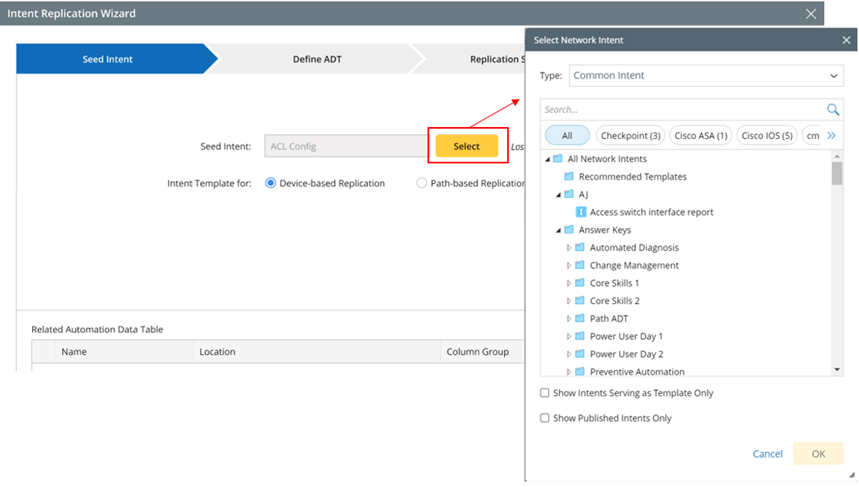Expand the Change Management folder
Screen dimensions: 859x487
[569, 266]
